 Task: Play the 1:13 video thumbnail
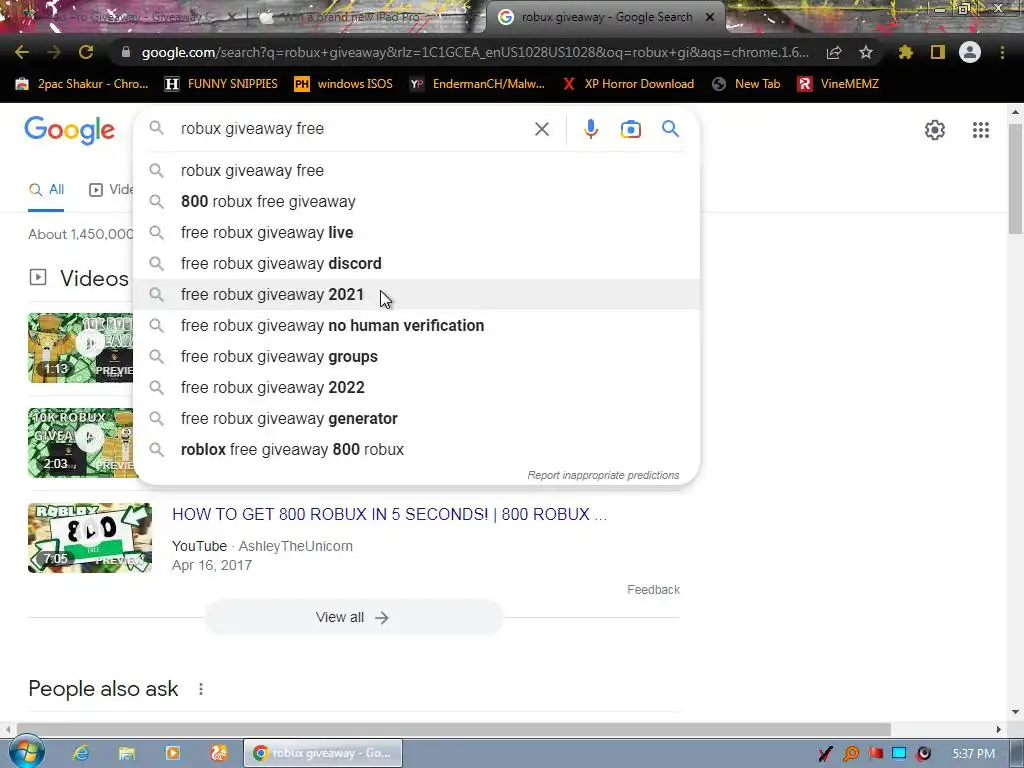click(x=80, y=347)
